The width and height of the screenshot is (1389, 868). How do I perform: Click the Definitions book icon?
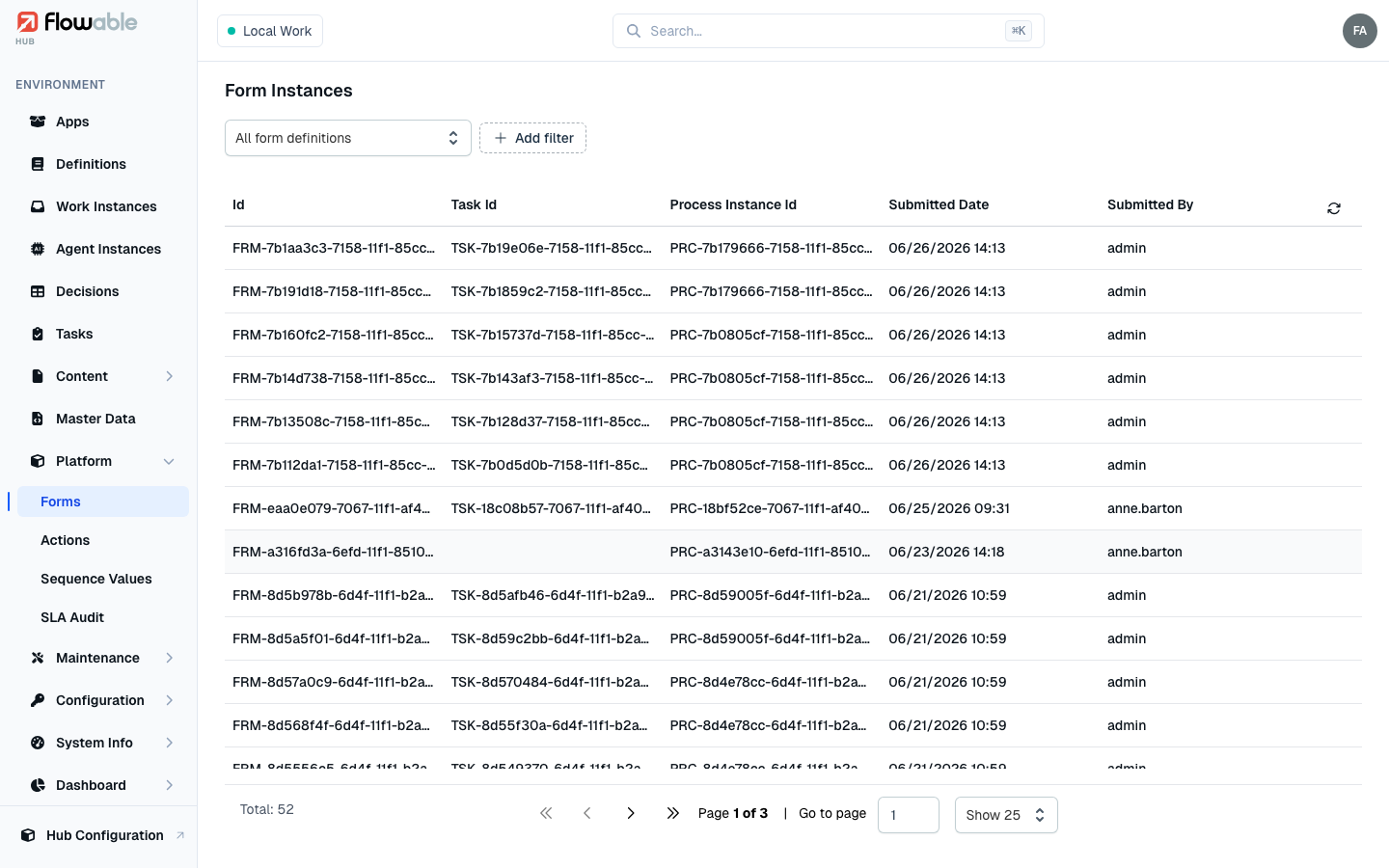(x=38, y=164)
